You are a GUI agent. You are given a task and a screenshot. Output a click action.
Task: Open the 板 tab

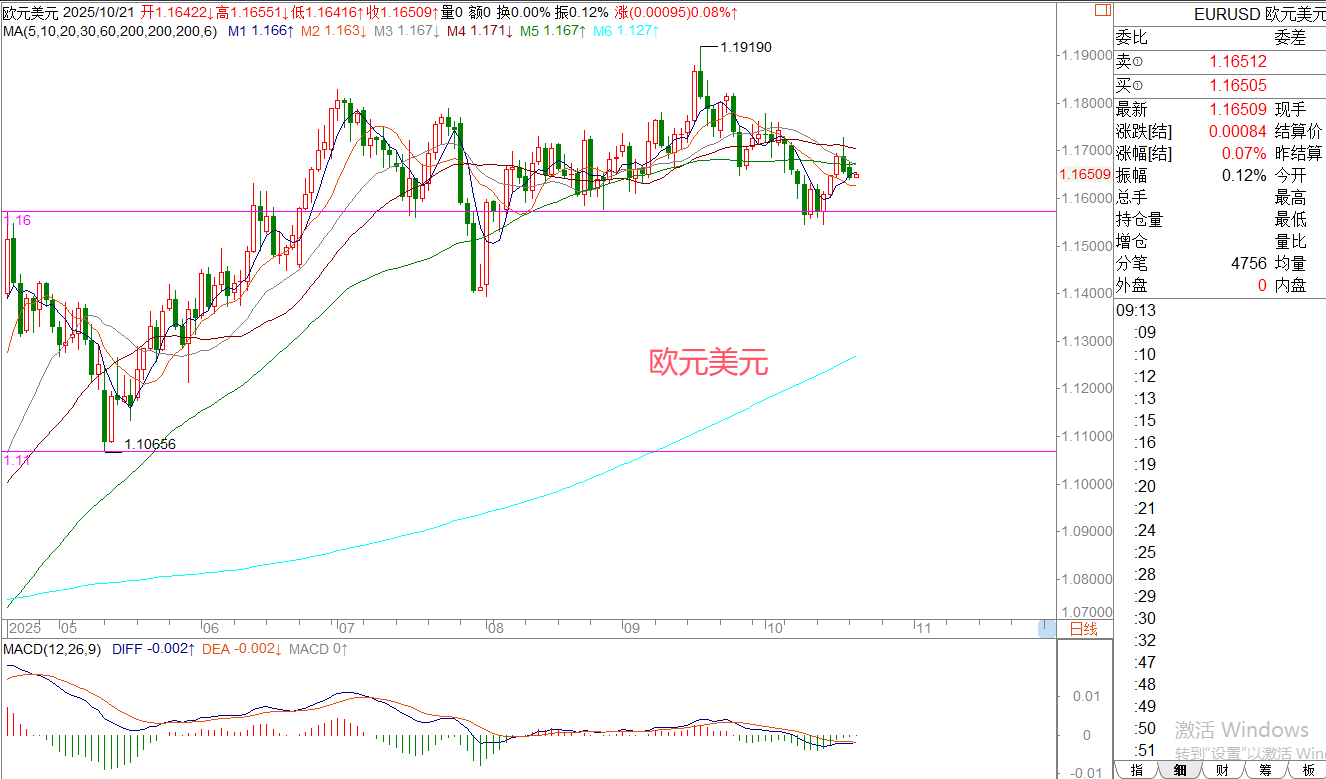point(1308,770)
